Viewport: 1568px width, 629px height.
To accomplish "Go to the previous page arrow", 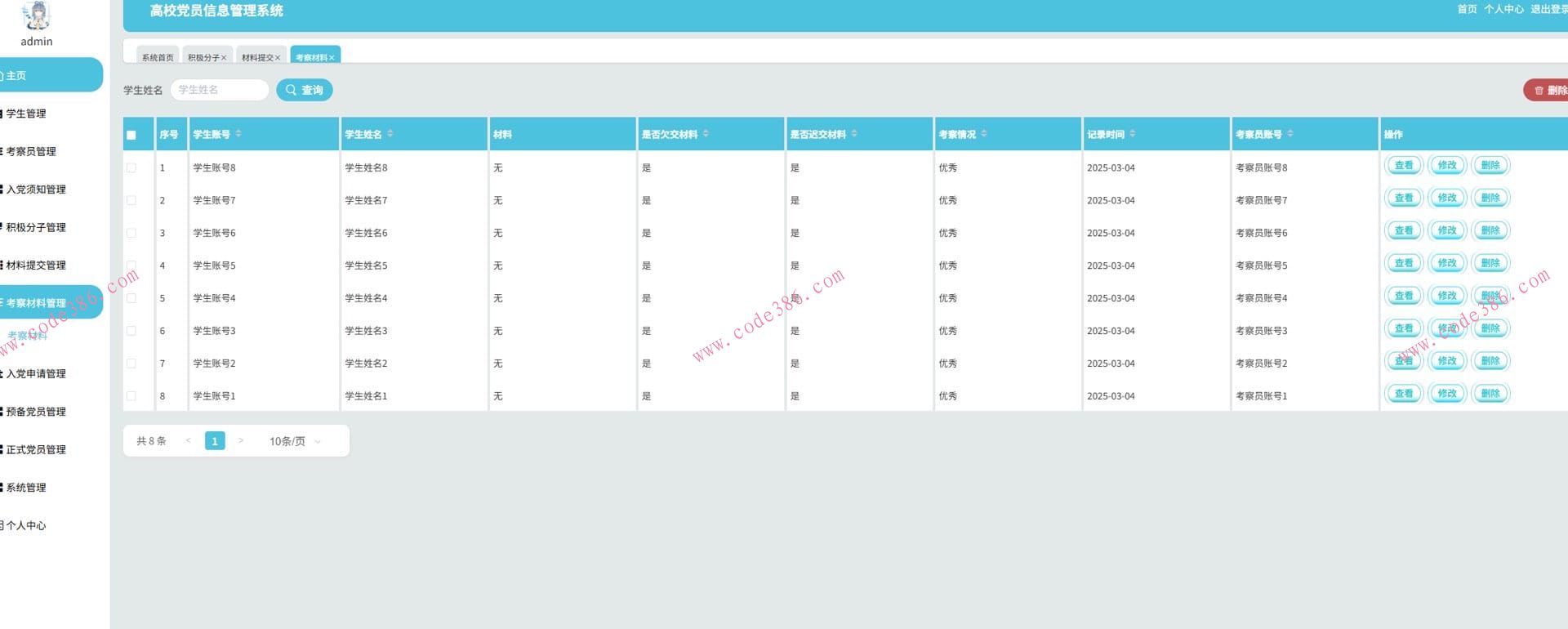I will click(188, 441).
